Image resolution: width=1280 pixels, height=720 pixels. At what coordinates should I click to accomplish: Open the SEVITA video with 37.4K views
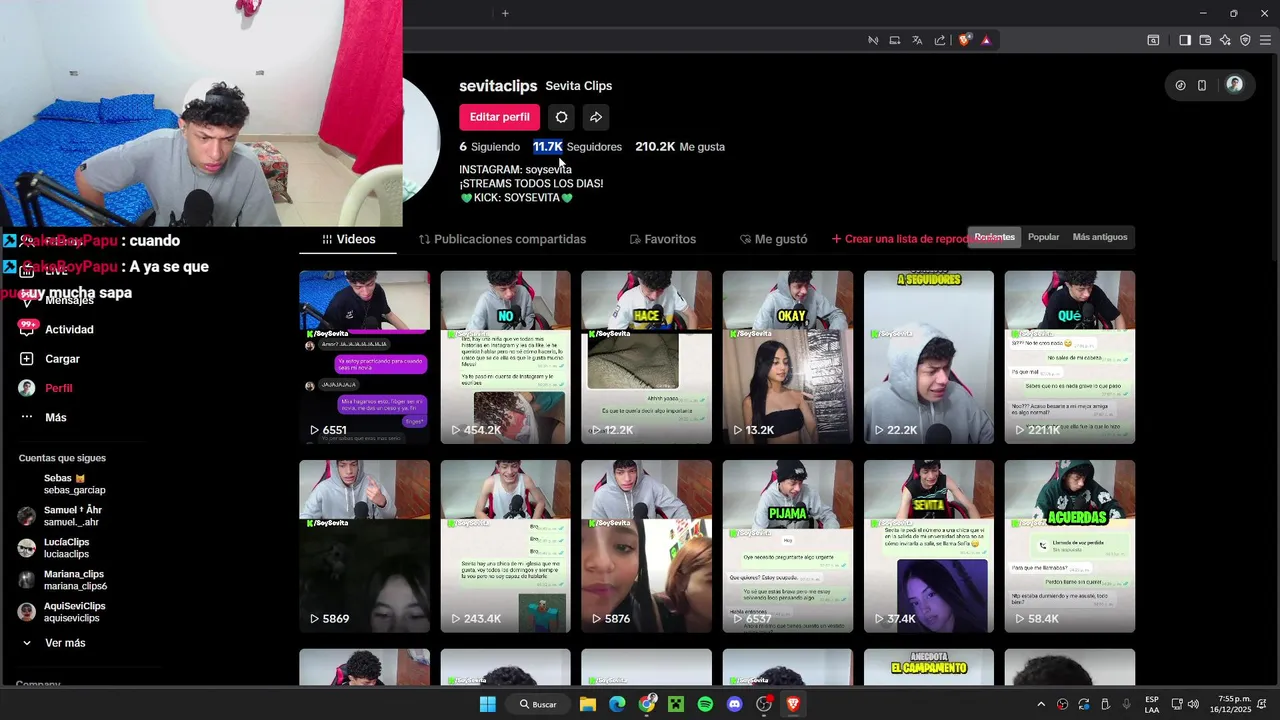point(929,546)
